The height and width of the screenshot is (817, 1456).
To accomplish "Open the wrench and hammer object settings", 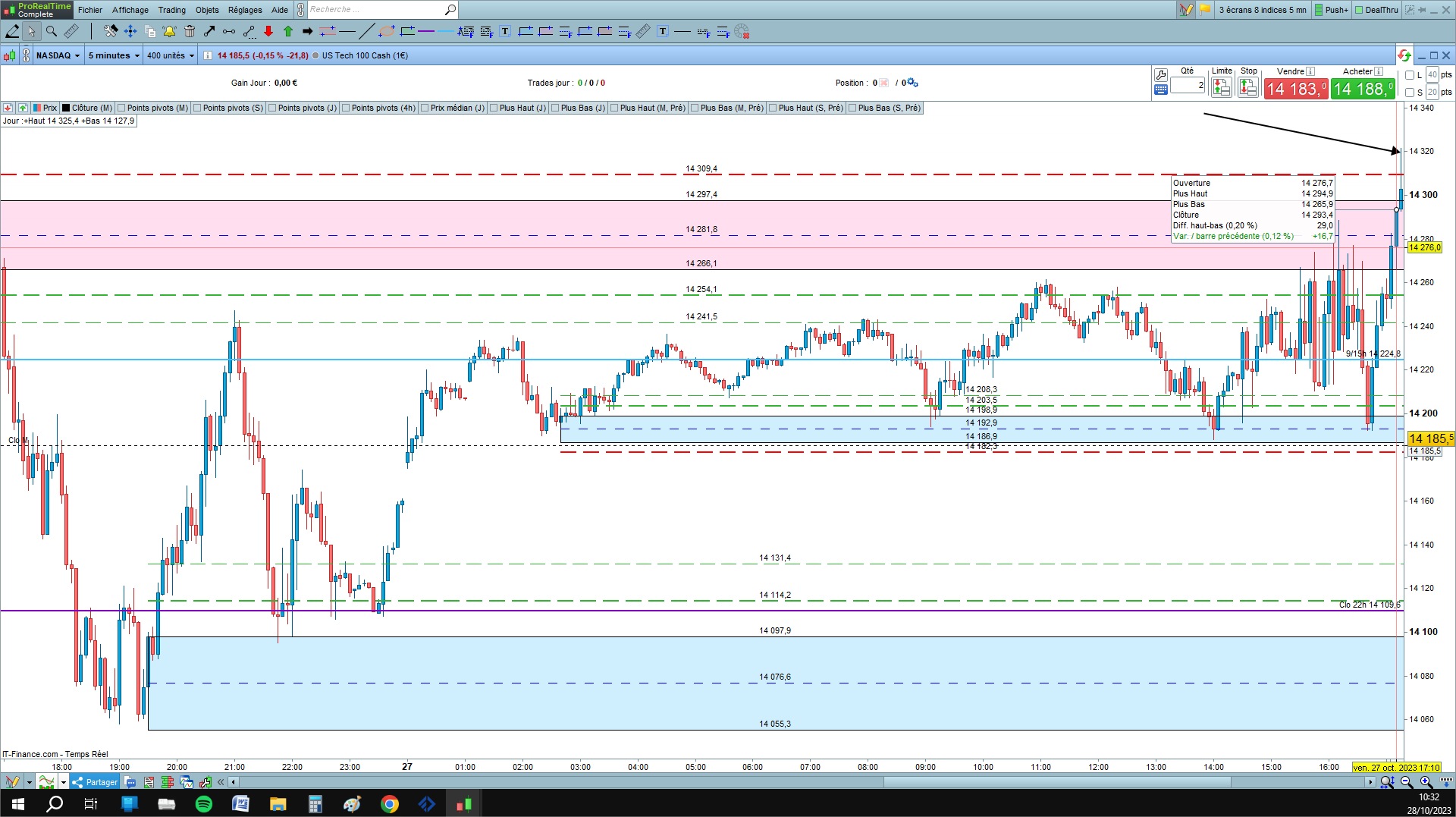I will pyautogui.click(x=111, y=31).
